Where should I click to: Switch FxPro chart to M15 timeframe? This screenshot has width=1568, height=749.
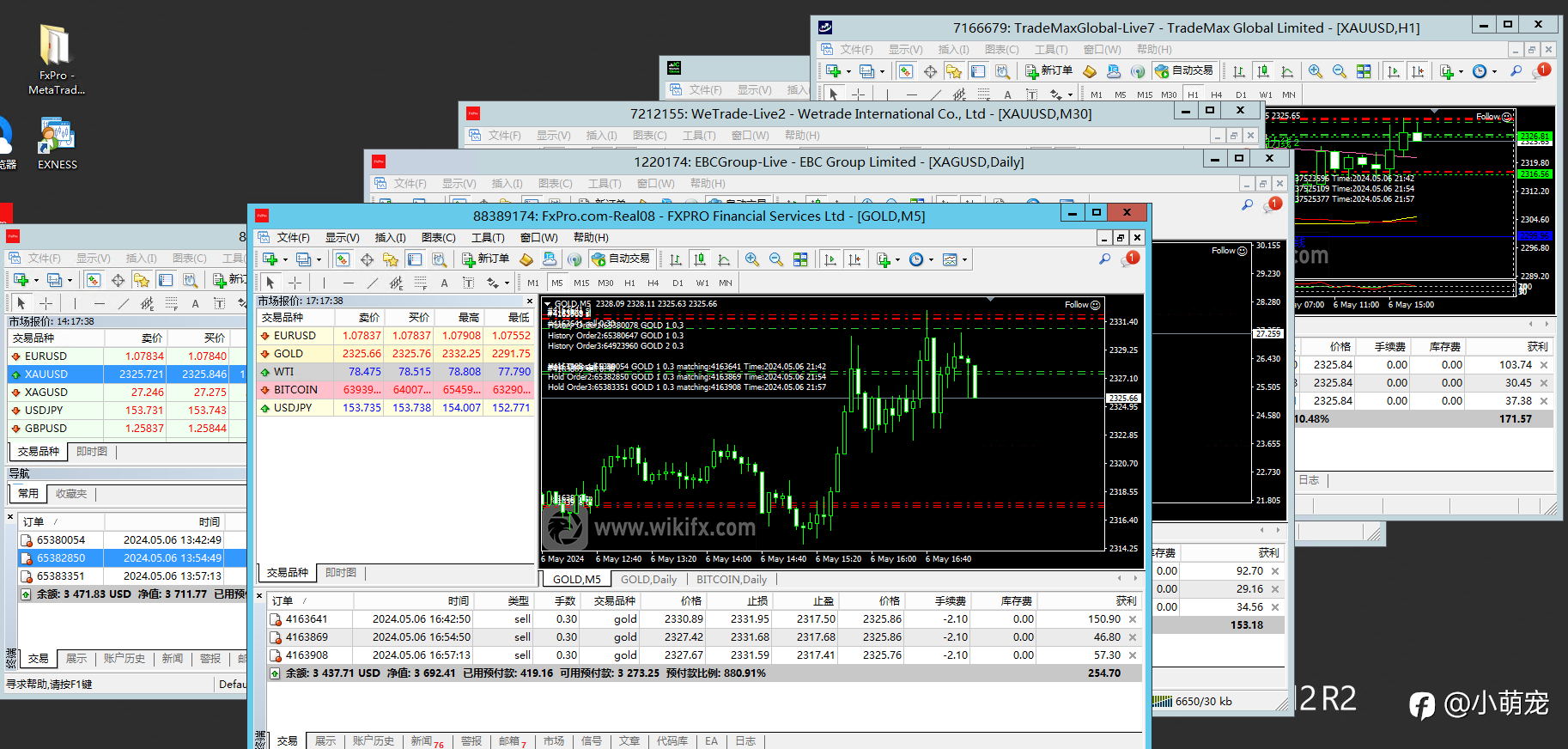pyautogui.click(x=581, y=283)
